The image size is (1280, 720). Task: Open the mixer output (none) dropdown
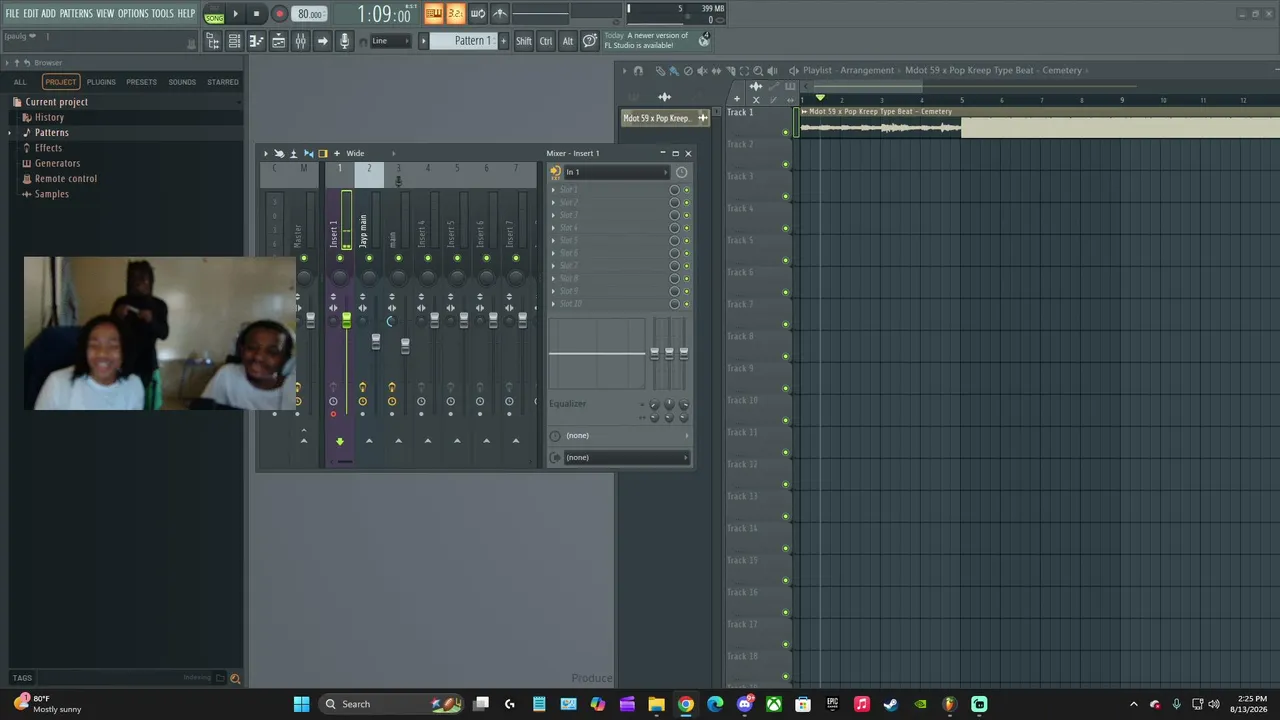[625, 458]
